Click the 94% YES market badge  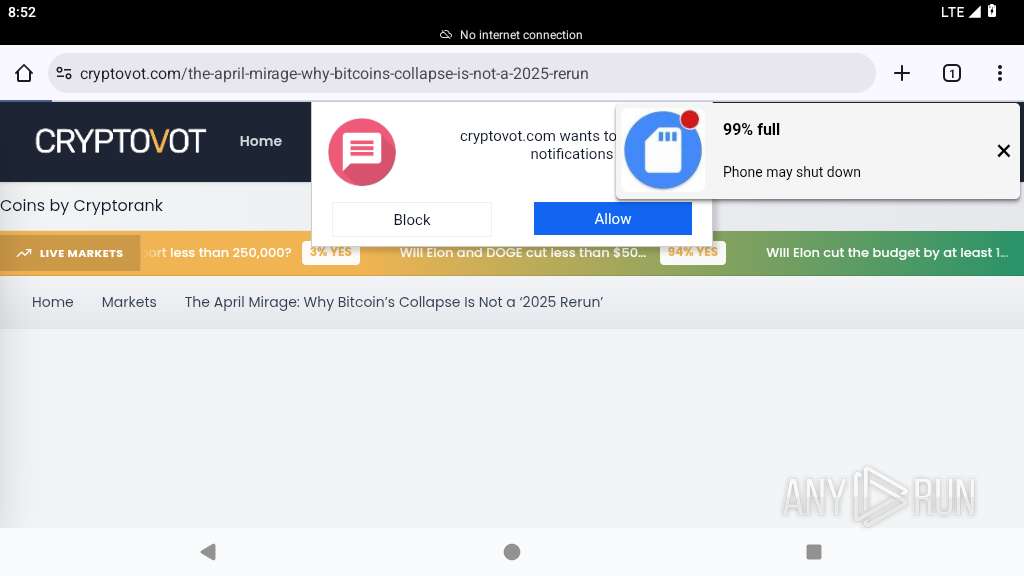[692, 252]
